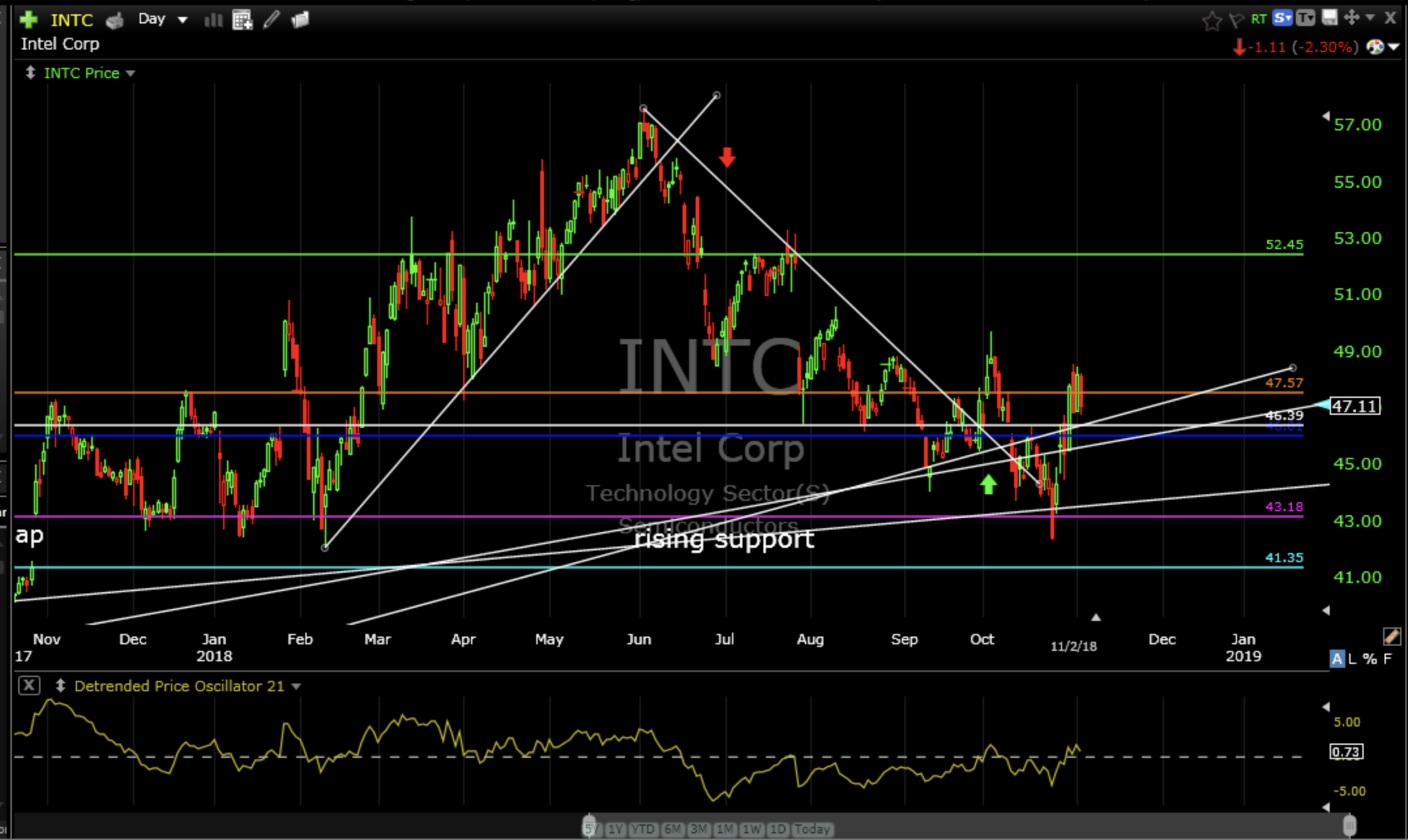Select the YTD range tab
Image resolution: width=1408 pixels, height=840 pixels.
tap(643, 829)
